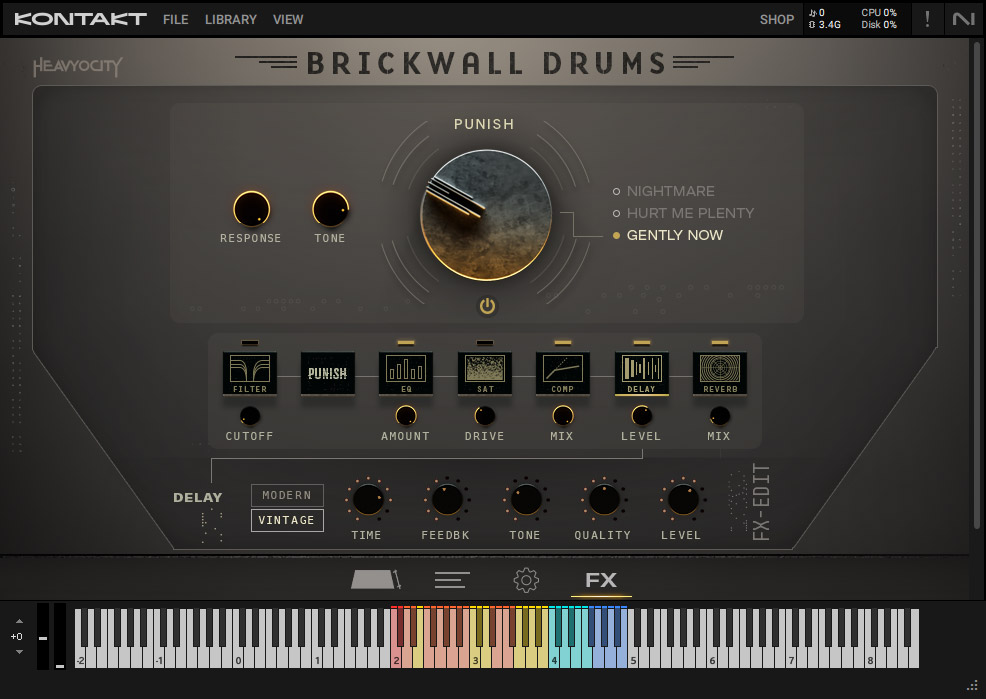Switch delay to Modern mode

coord(287,495)
